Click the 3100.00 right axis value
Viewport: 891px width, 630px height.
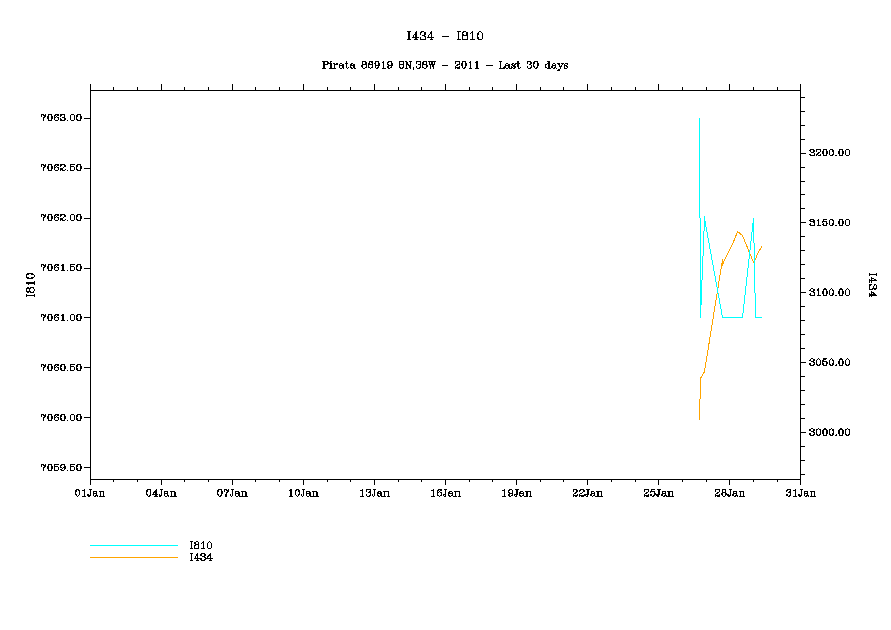[830, 293]
